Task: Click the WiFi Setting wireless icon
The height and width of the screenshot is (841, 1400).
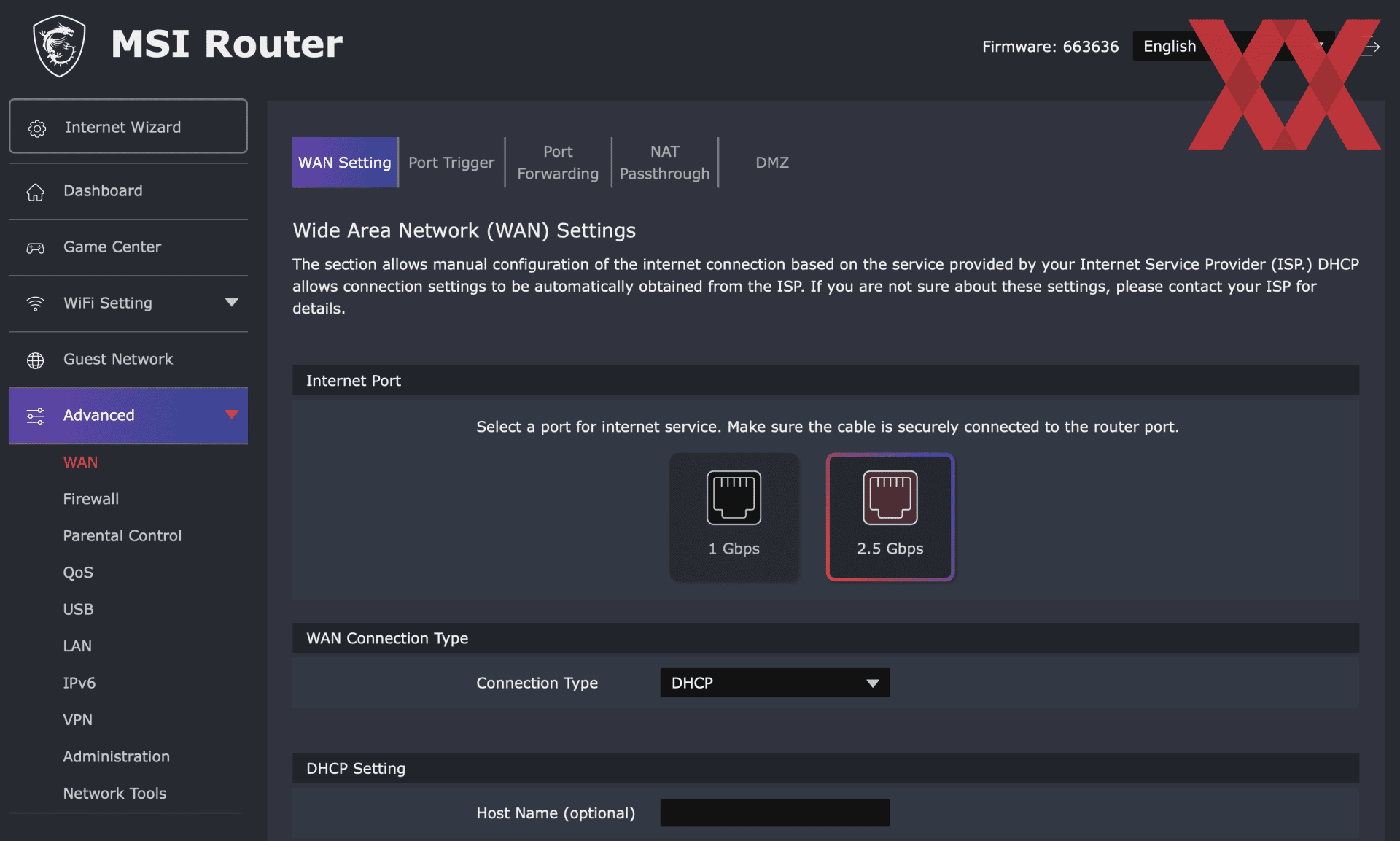Action: [35, 302]
